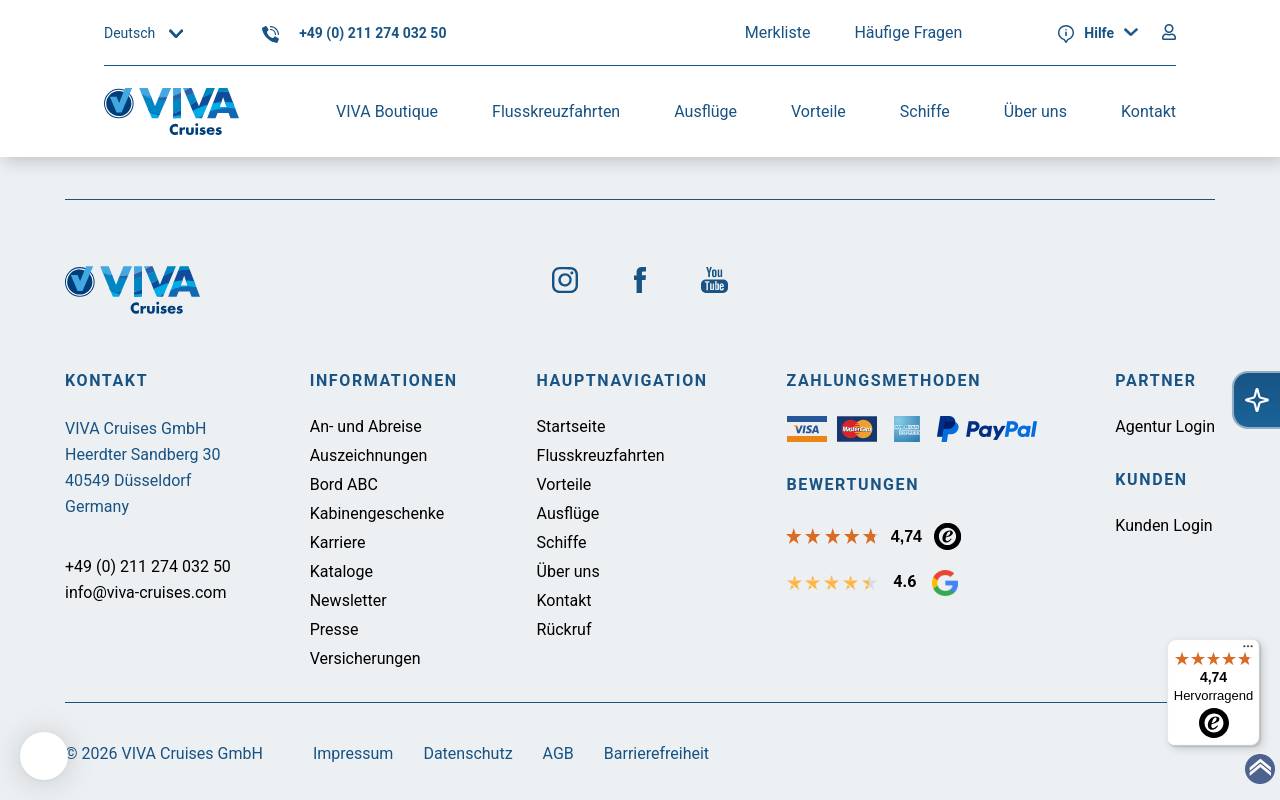Click the American Express payment icon

pyautogui.click(x=907, y=429)
